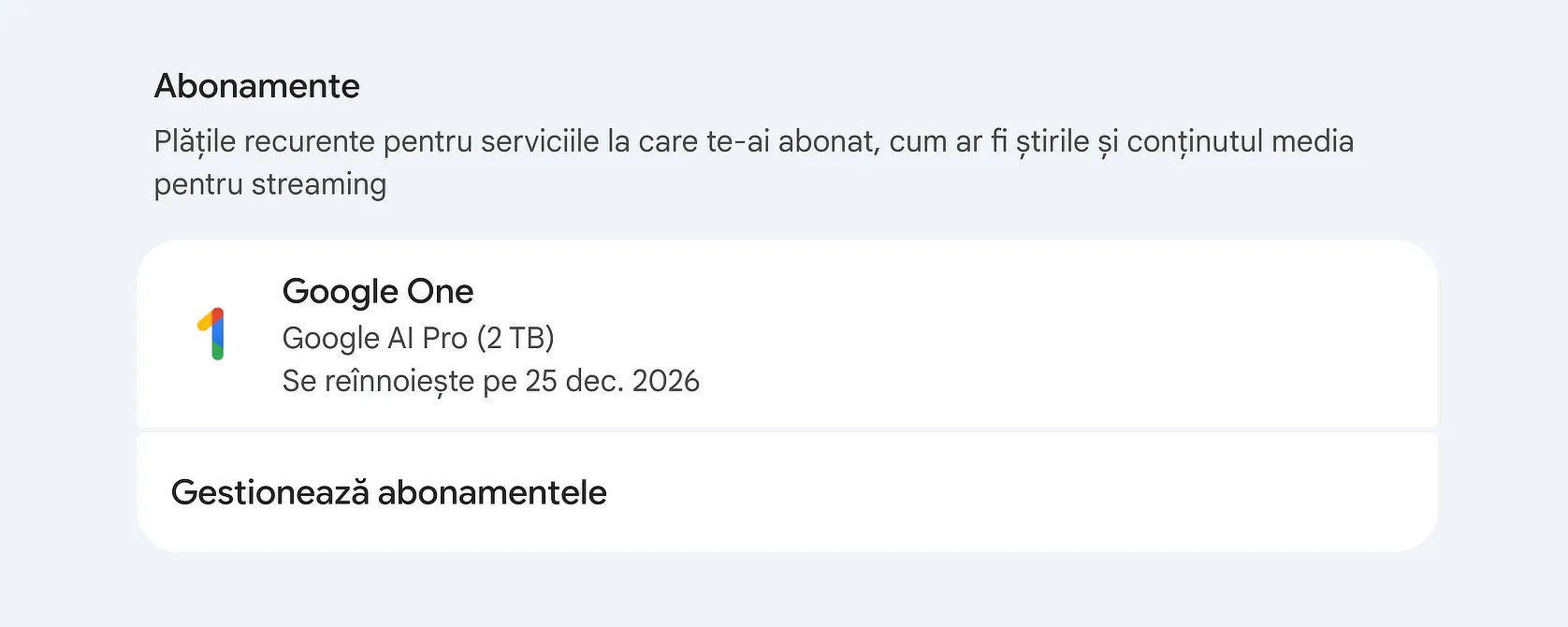Viewport: 1568px width, 627px height.
Task: Click the word 'Pro' in the plan name
Action: [444, 338]
